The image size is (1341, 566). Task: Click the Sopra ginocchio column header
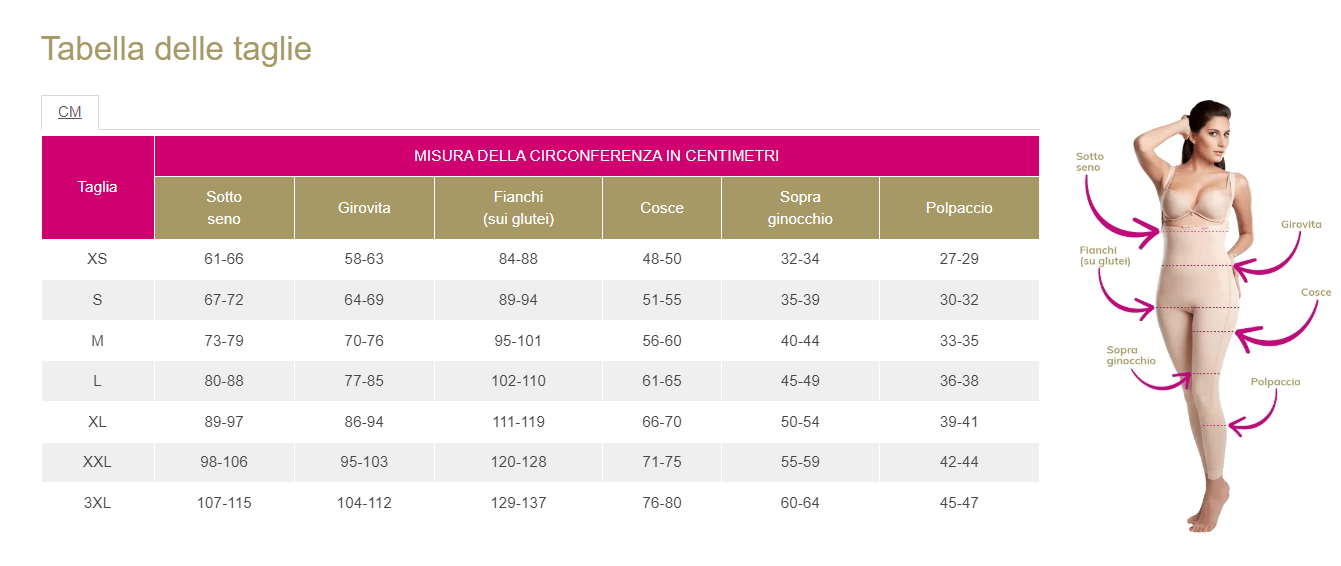(800, 208)
